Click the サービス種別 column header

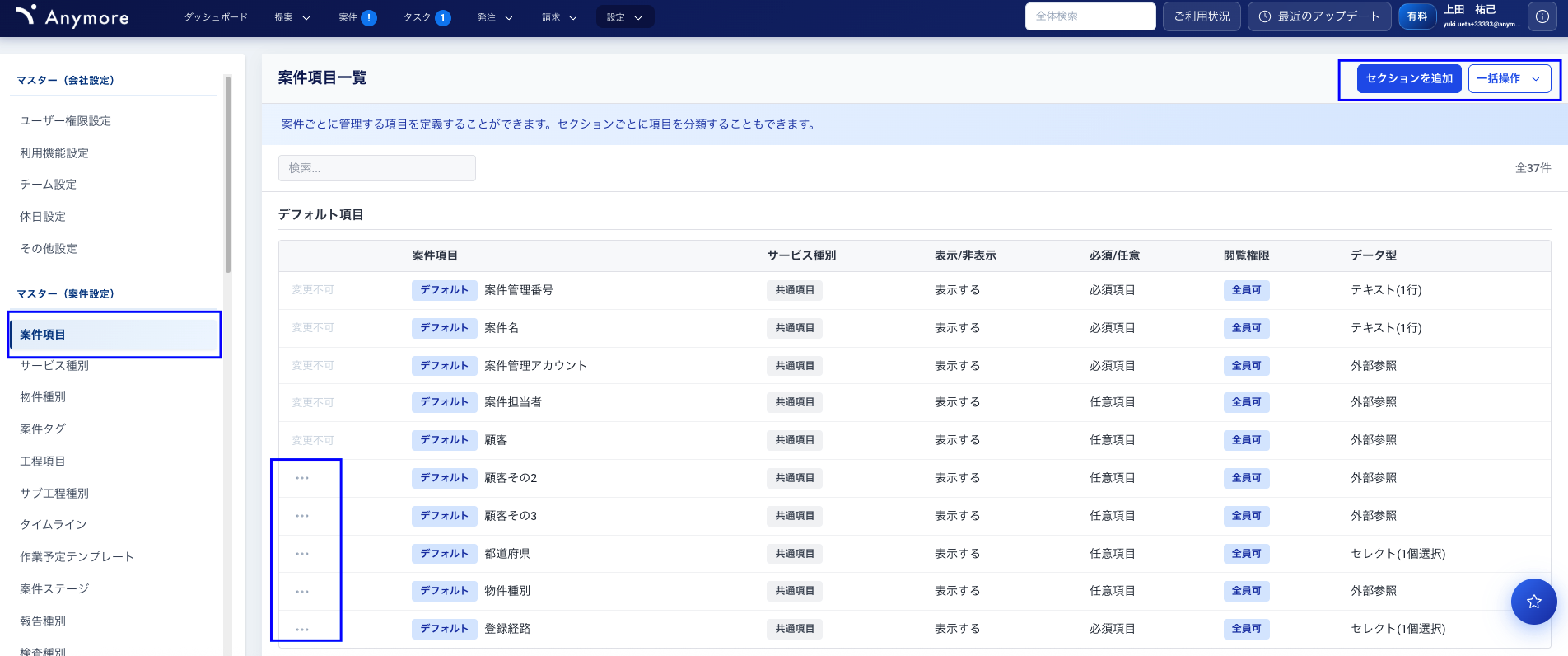(x=801, y=255)
